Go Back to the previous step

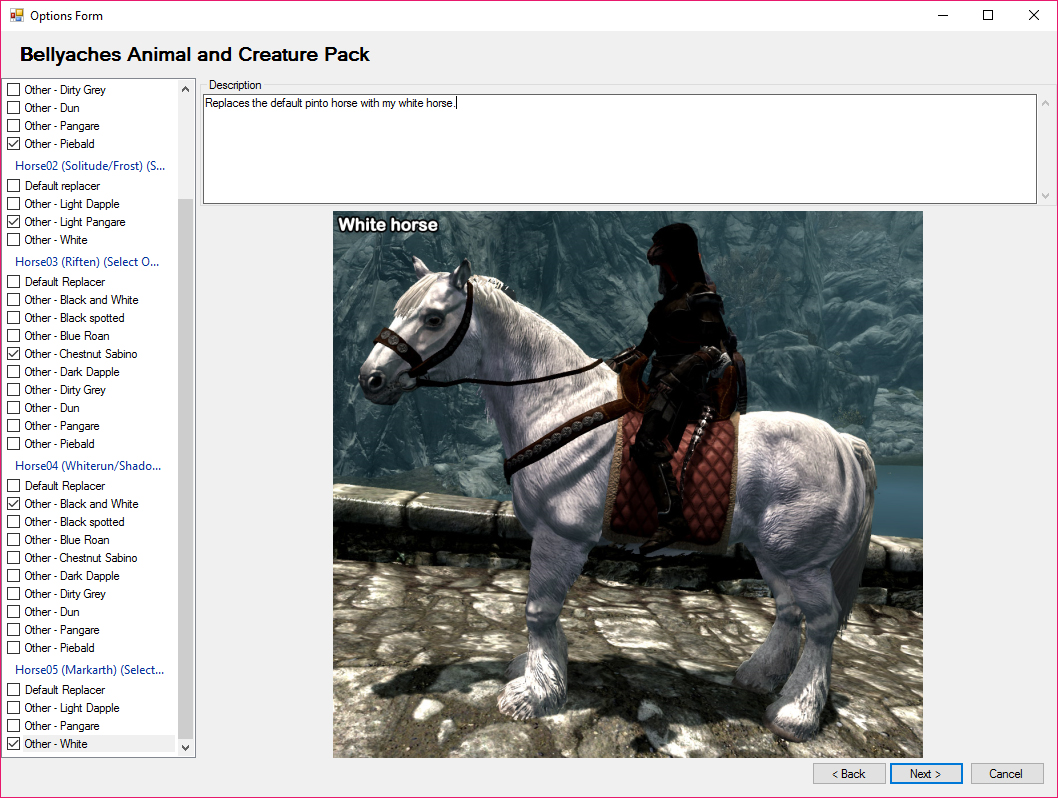849,774
